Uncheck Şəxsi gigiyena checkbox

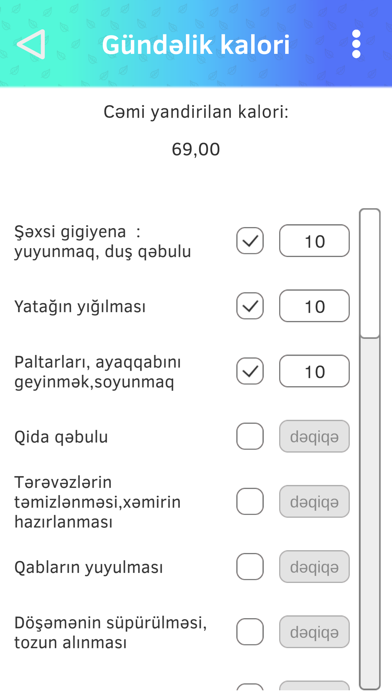click(x=250, y=241)
